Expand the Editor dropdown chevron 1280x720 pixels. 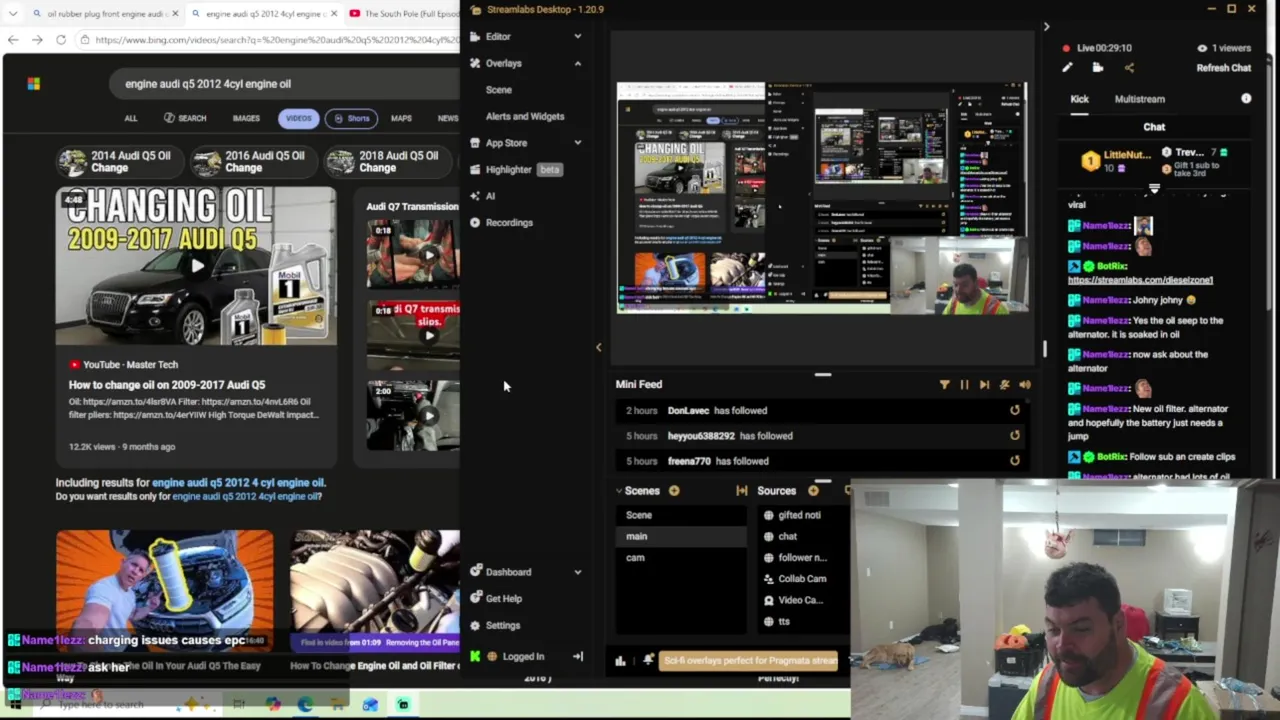click(x=577, y=36)
